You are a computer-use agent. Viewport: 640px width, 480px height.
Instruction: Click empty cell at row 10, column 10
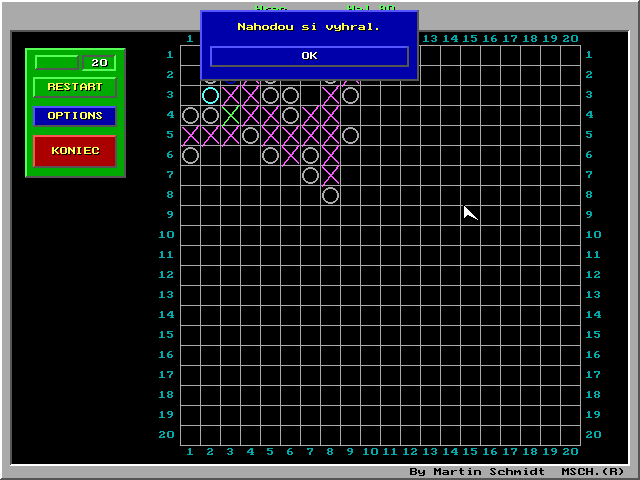(x=370, y=235)
